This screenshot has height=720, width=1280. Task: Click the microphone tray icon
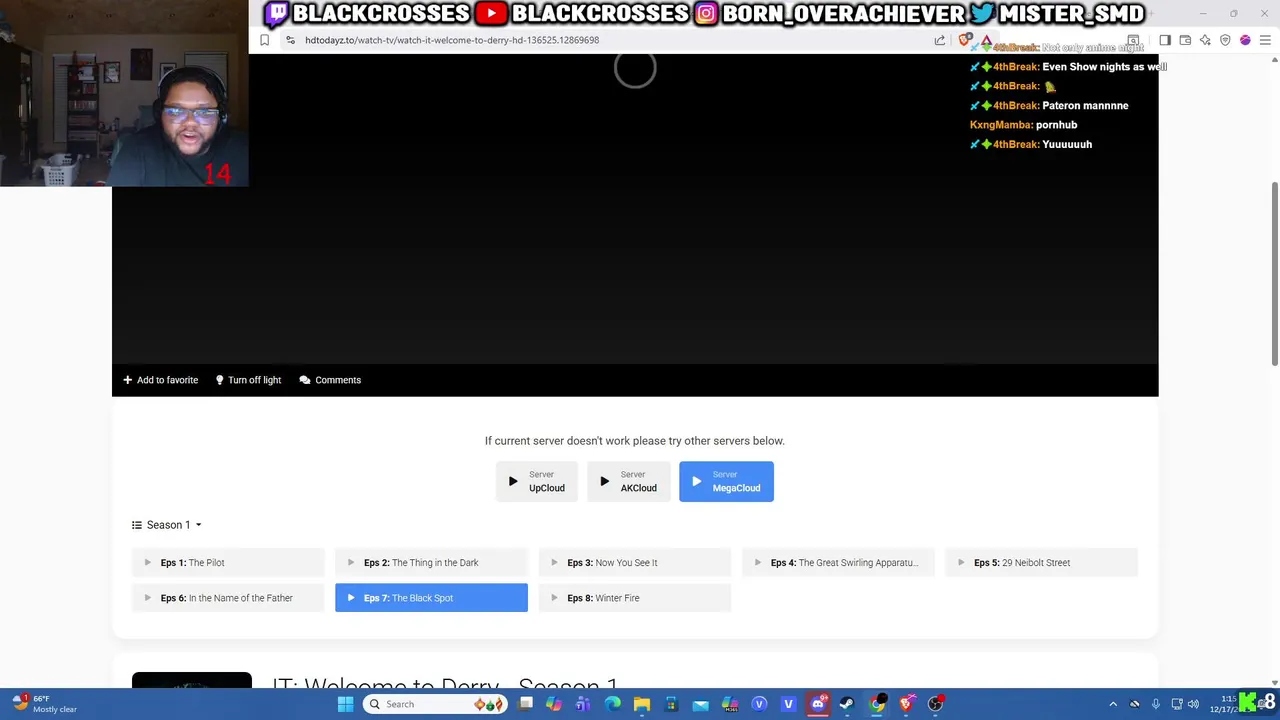(x=1156, y=704)
